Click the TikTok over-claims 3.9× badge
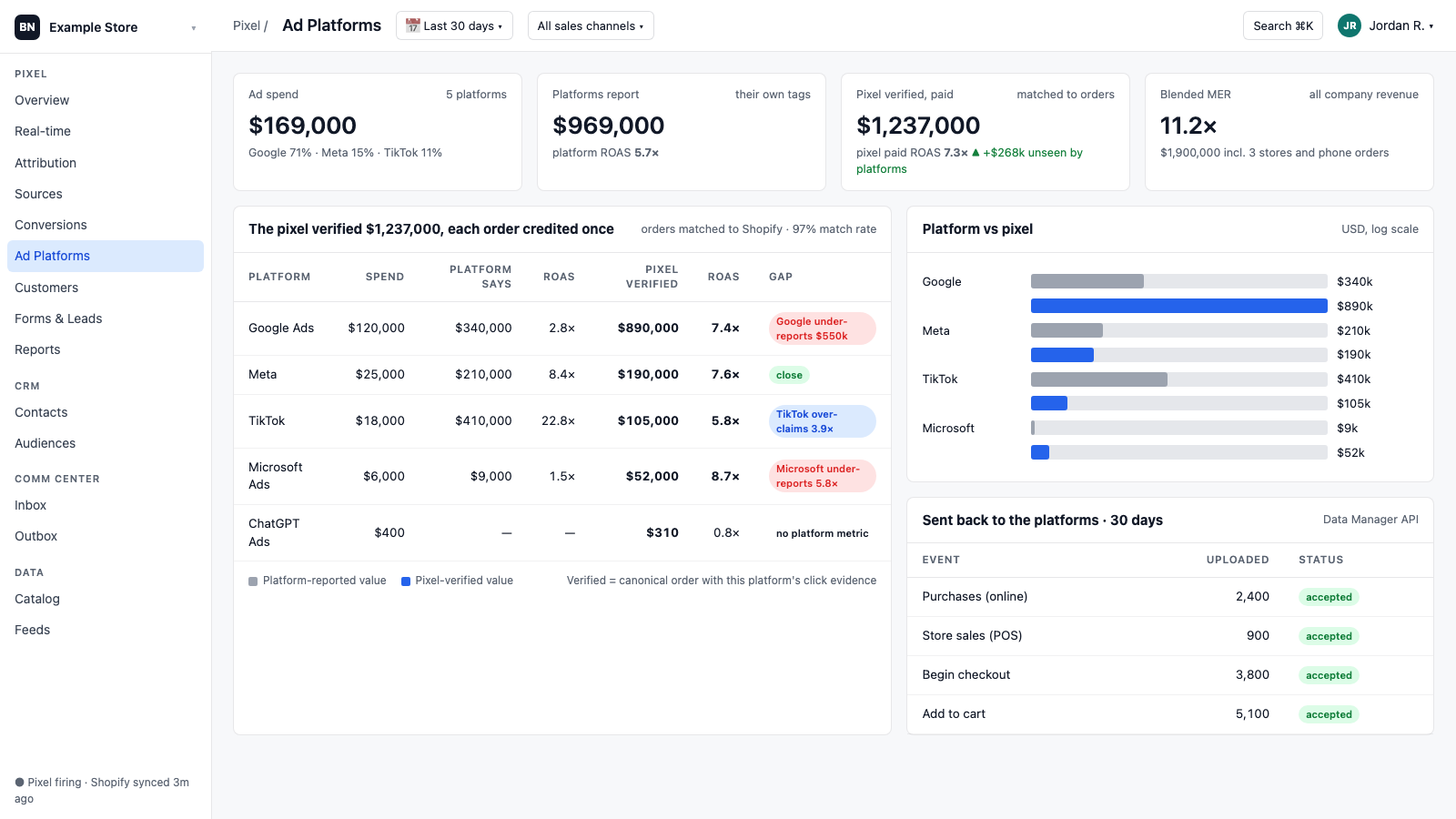This screenshot has height=819, width=1456. tap(822, 421)
